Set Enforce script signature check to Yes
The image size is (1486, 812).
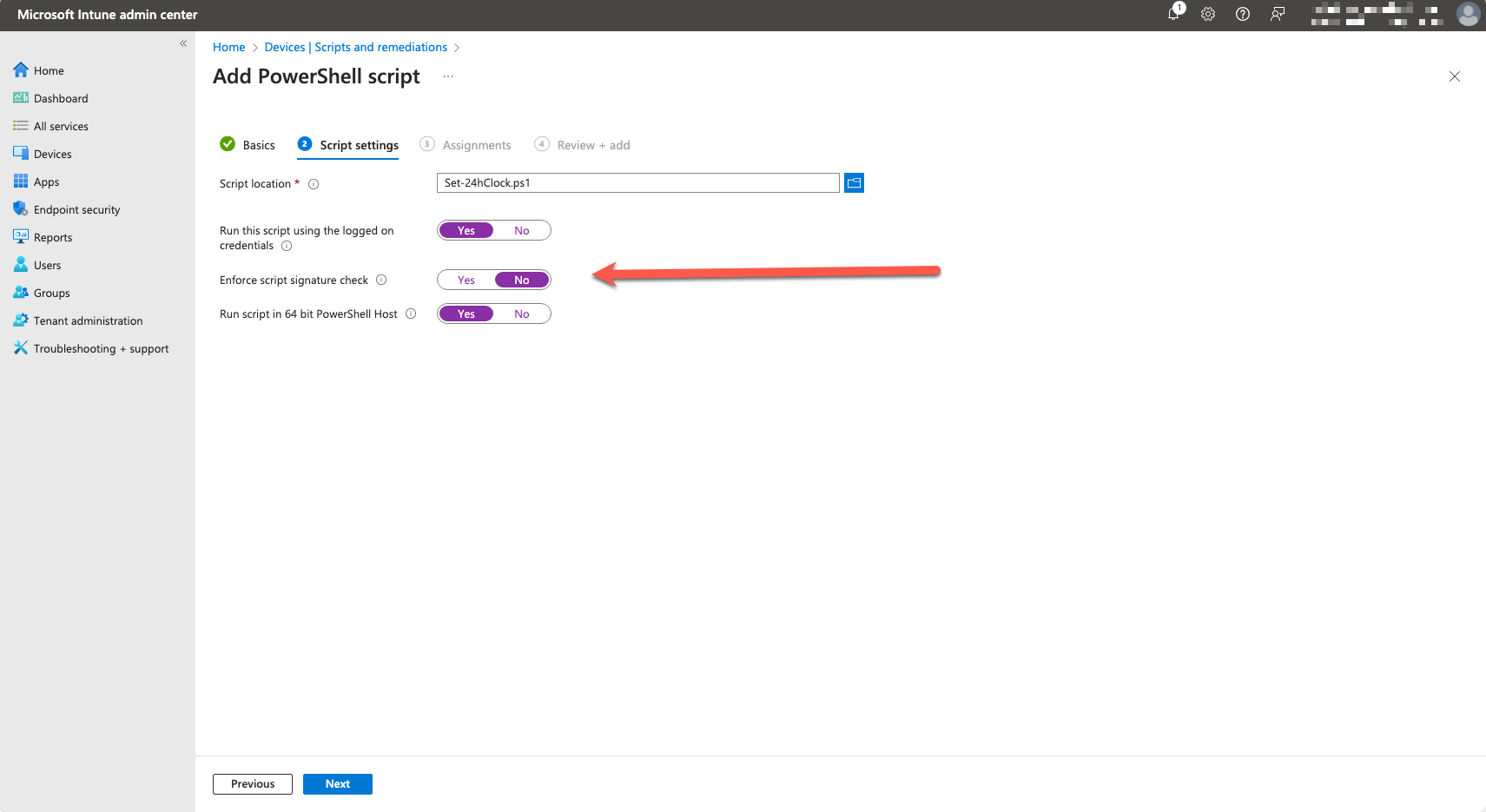click(466, 280)
